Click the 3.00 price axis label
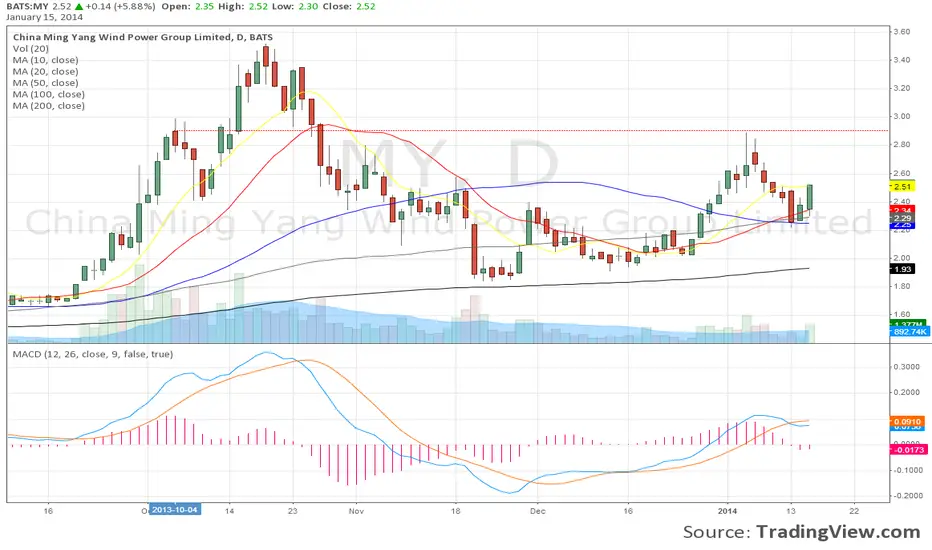The width and height of the screenshot is (932, 550). click(x=902, y=117)
